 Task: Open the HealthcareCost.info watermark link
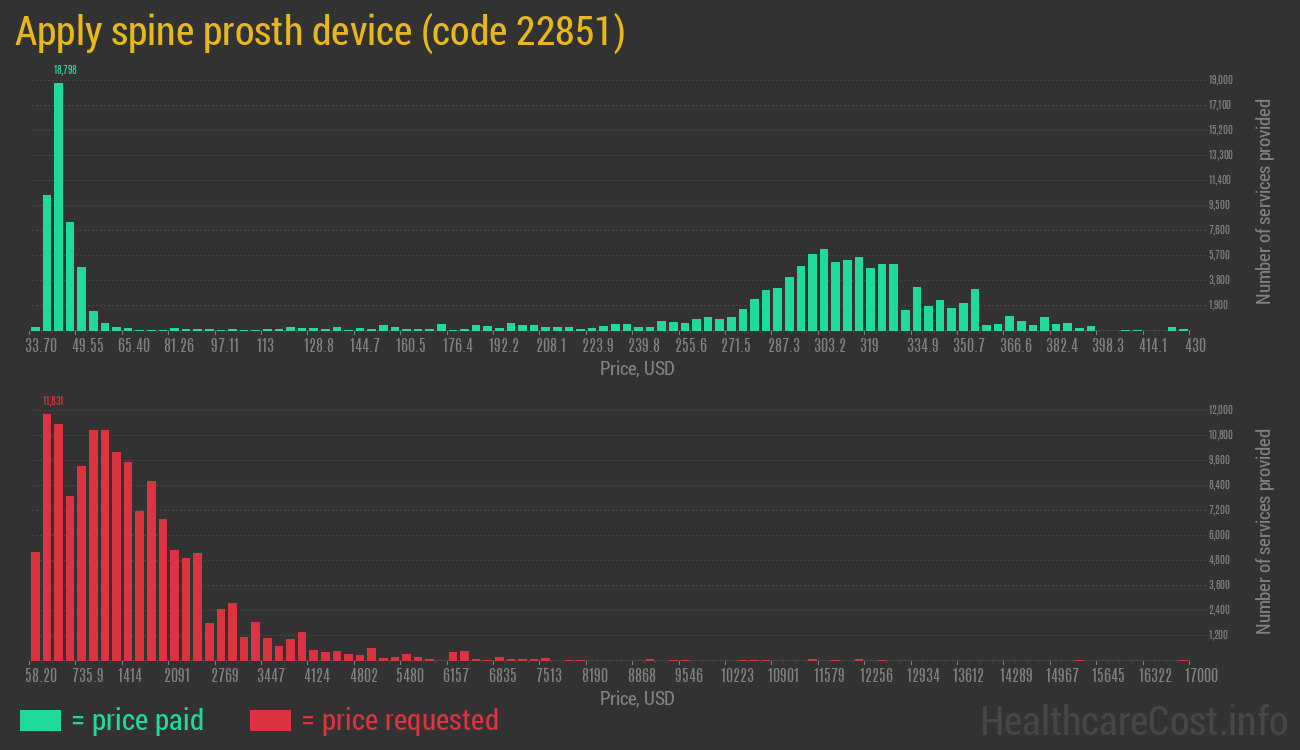point(1133,720)
